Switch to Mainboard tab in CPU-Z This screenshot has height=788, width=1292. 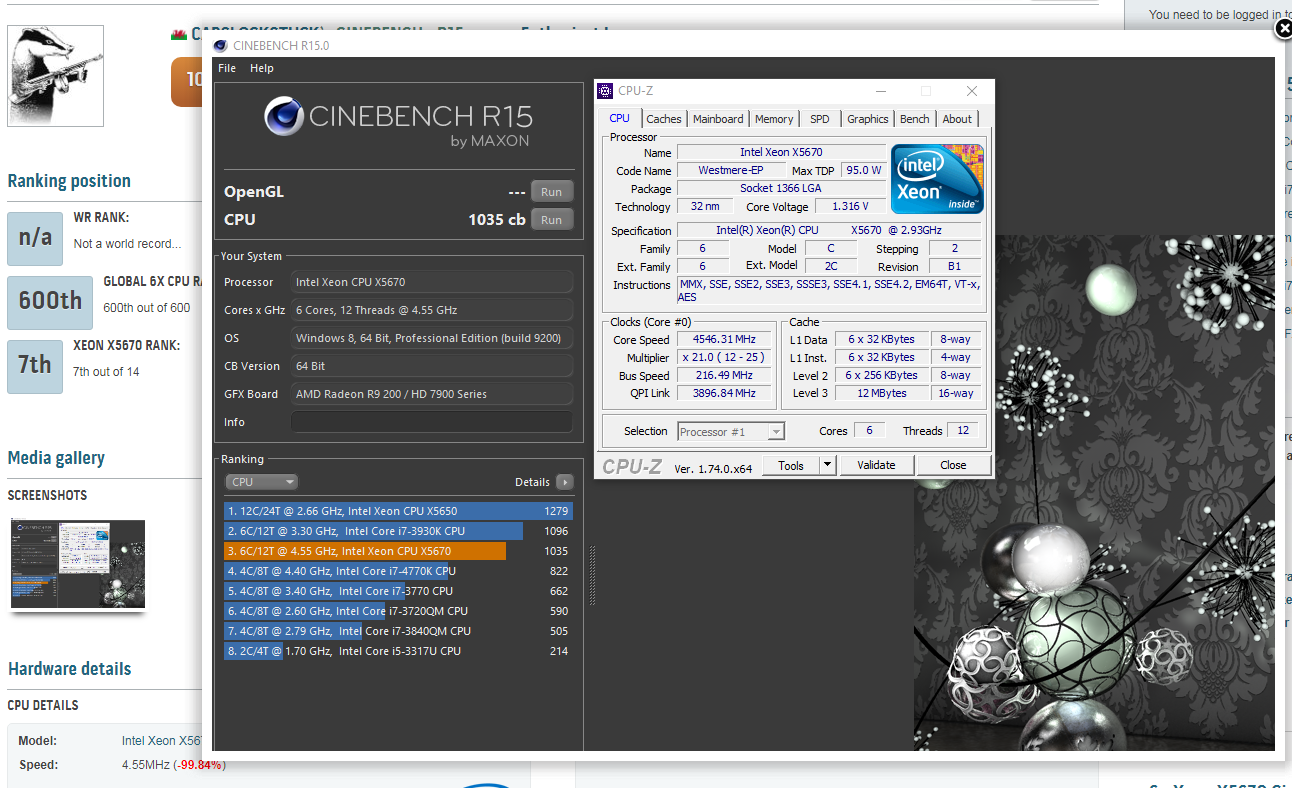point(718,119)
